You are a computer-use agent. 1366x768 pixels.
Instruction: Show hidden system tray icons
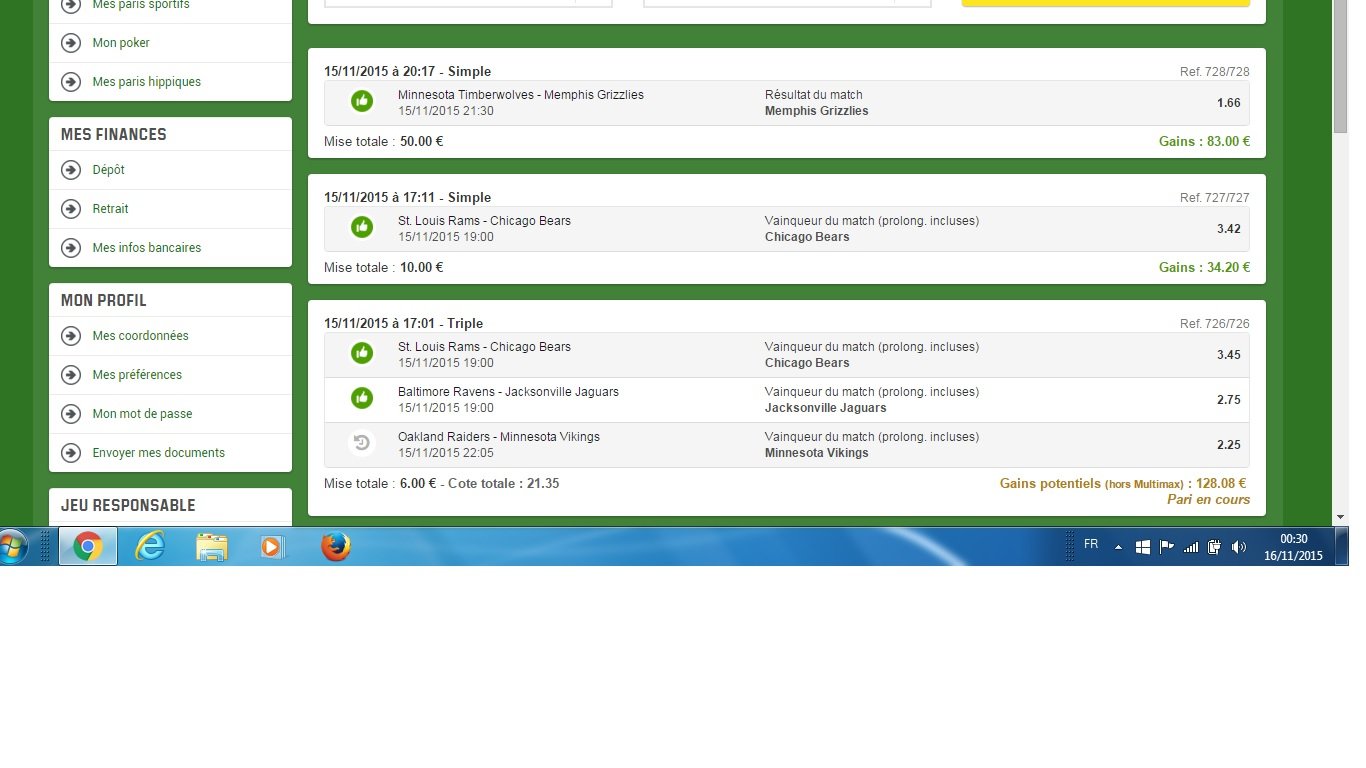coord(1118,547)
